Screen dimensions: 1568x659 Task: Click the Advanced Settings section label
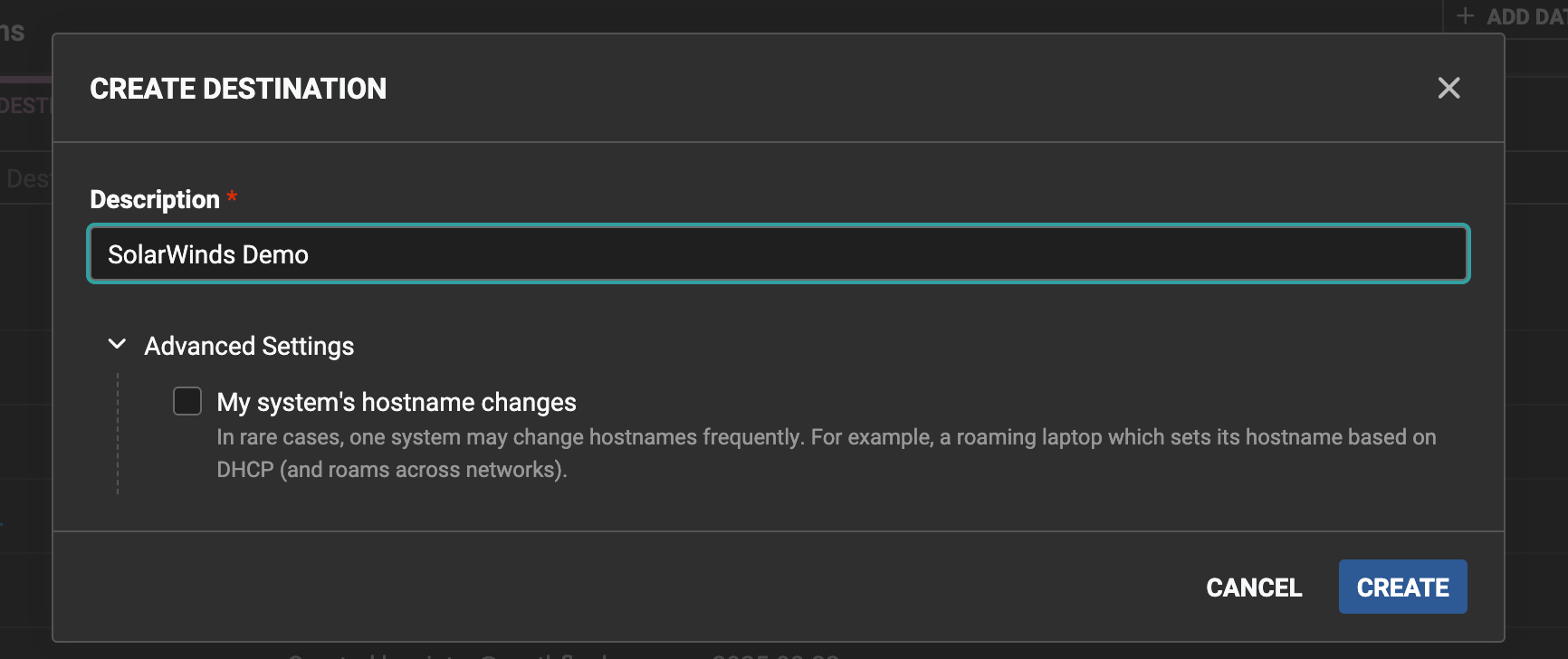[x=249, y=346]
